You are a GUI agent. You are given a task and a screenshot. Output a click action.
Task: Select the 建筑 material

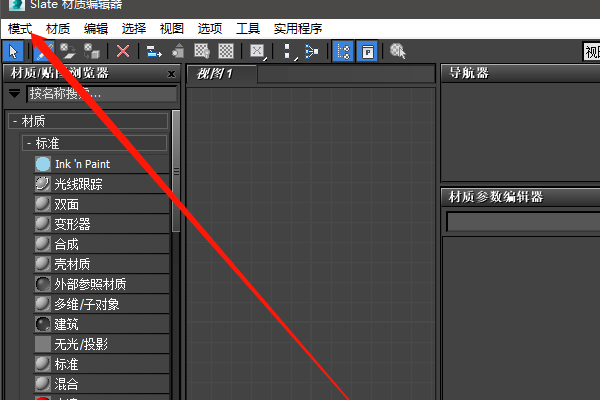101,324
